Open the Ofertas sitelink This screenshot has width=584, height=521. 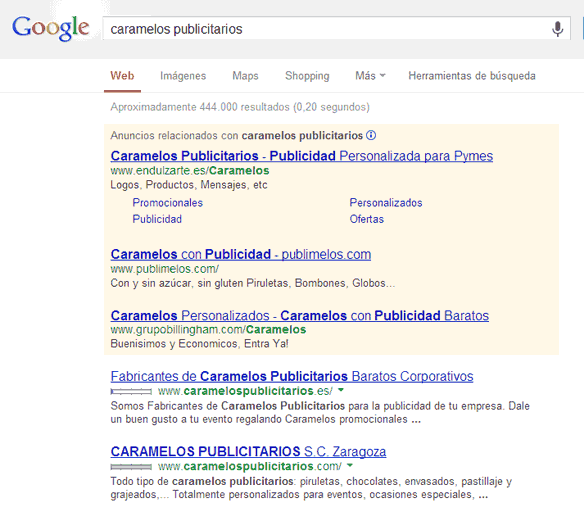pos(366,219)
